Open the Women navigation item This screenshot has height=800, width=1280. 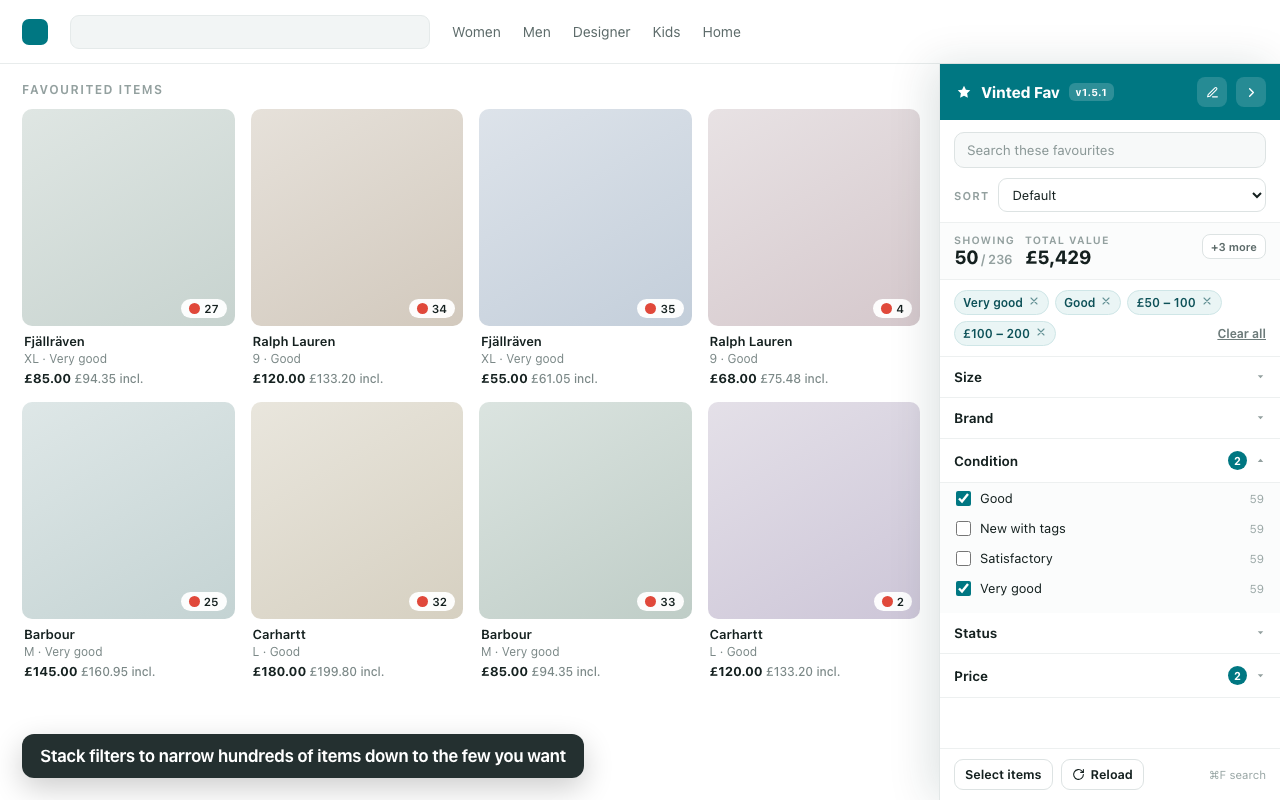coord(476,32)
